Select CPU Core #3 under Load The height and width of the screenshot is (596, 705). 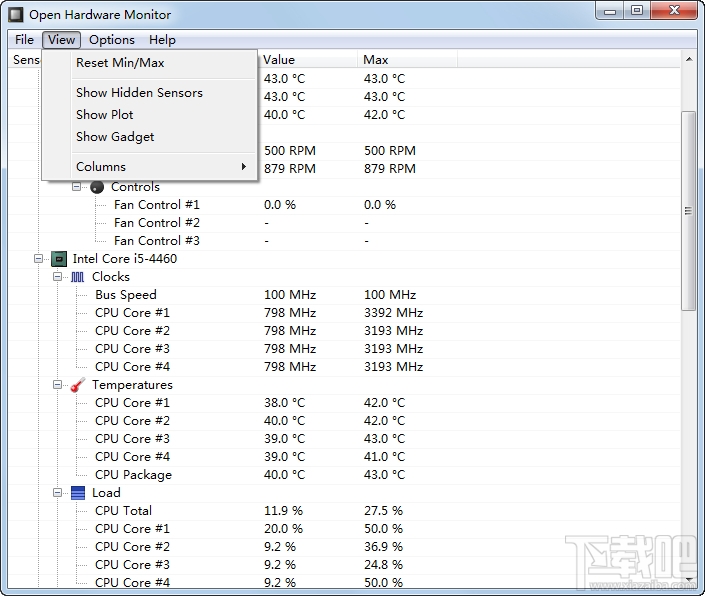[344, 565]
